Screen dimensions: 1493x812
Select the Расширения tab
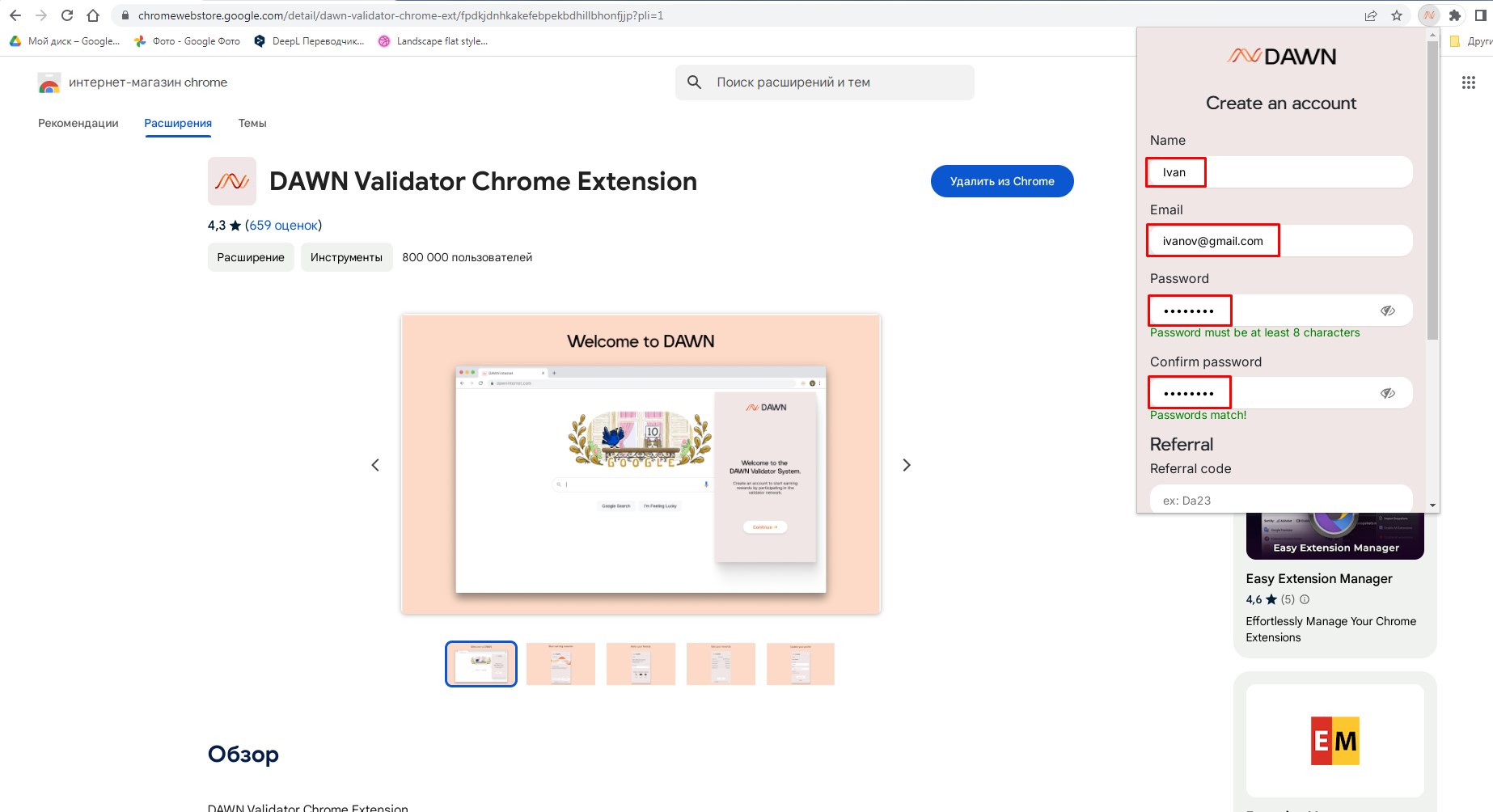[x=178, y=123]
